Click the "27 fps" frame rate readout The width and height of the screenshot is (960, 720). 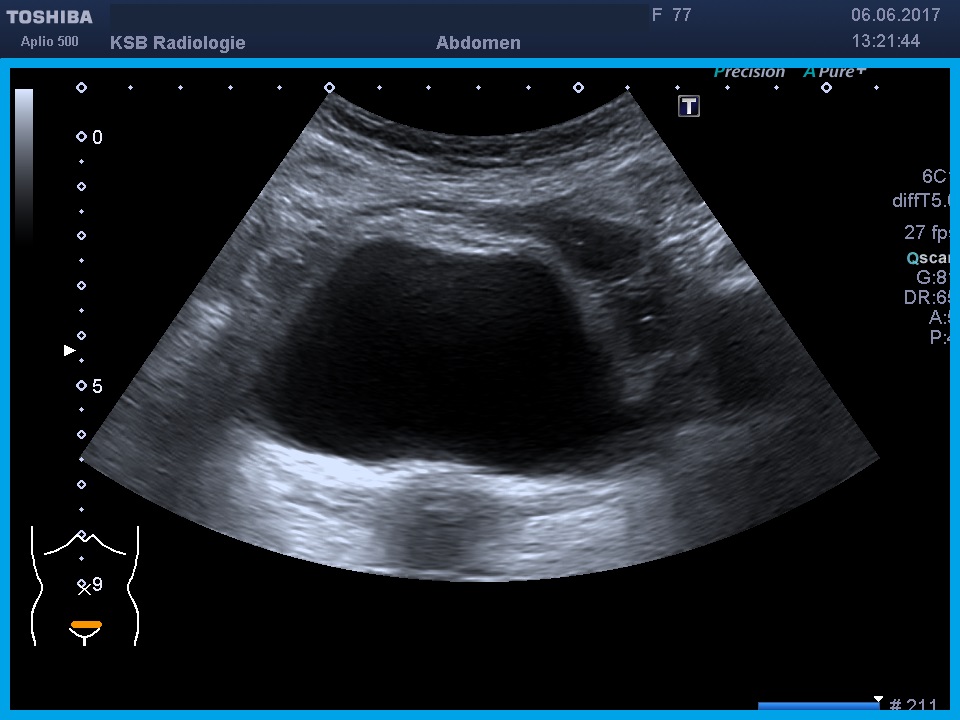click(926, 233)
